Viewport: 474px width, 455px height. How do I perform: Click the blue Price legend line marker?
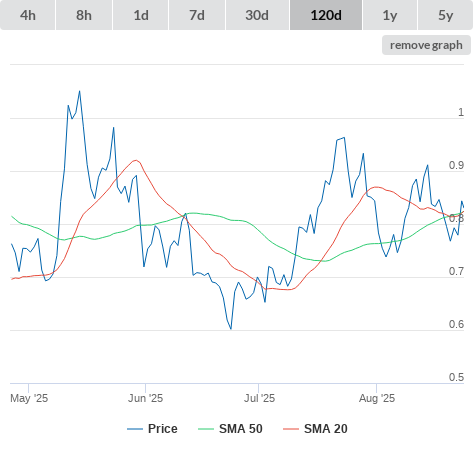click(135, 429)
